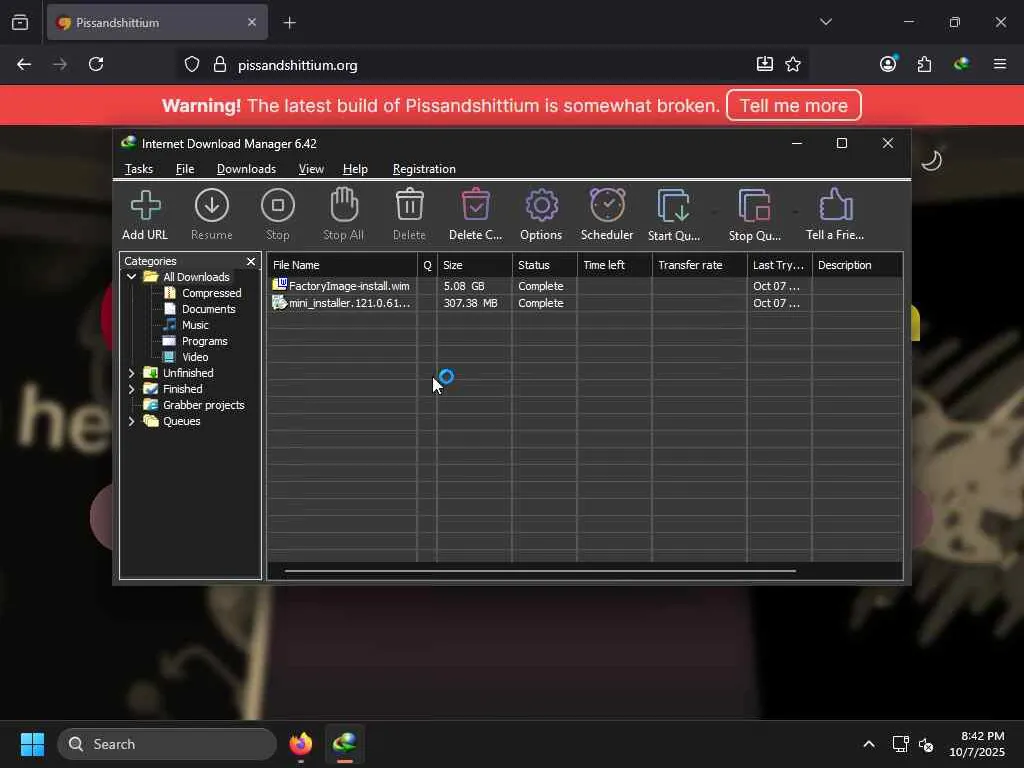This screenshot has width=1024, height=768.
Task: Click the Start Queue icon
Action: (674, 214)
